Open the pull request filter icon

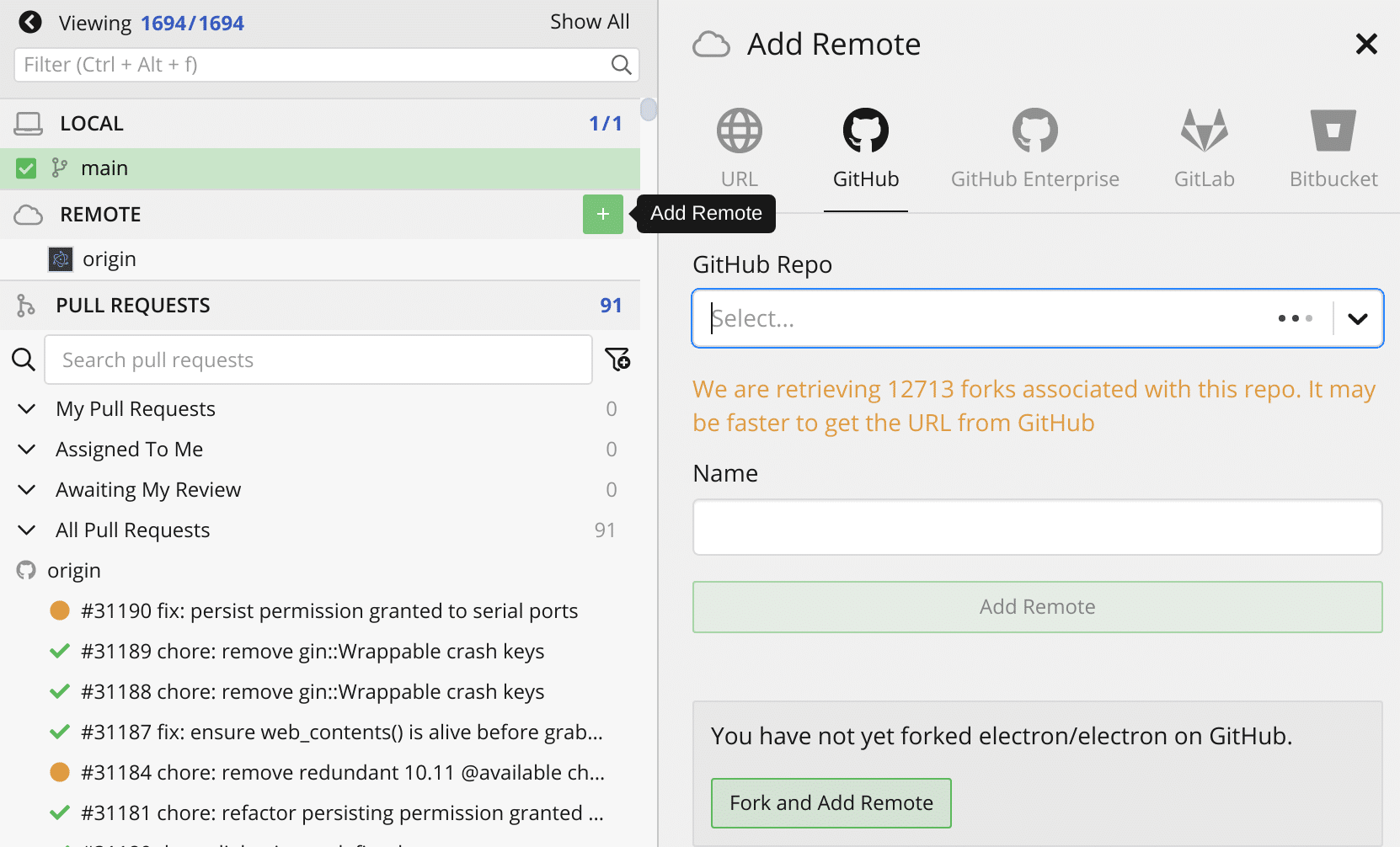(617, 360)
